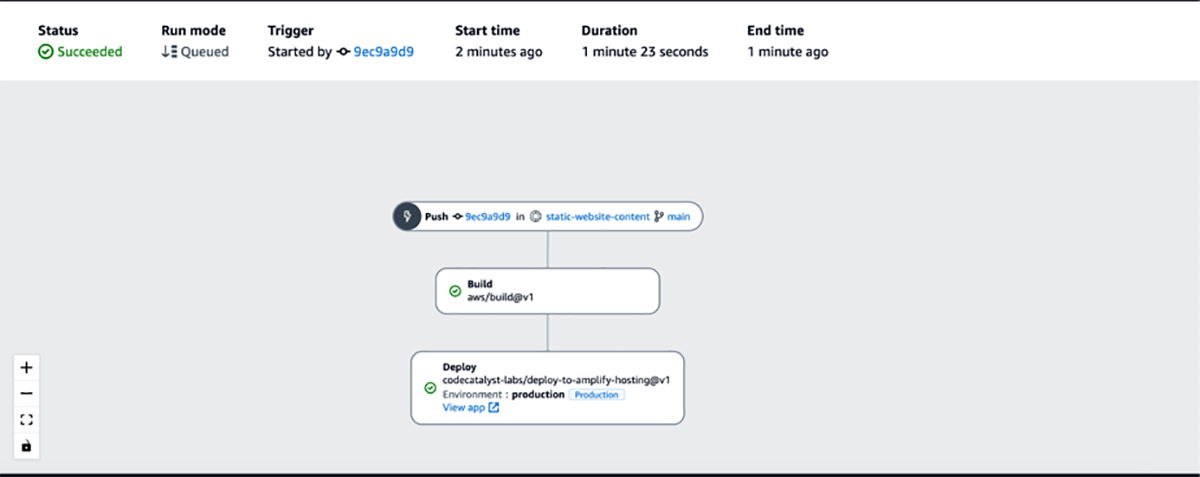Open the static-website-content repository link
The image size is (1200, 477).
pos(596,217)
